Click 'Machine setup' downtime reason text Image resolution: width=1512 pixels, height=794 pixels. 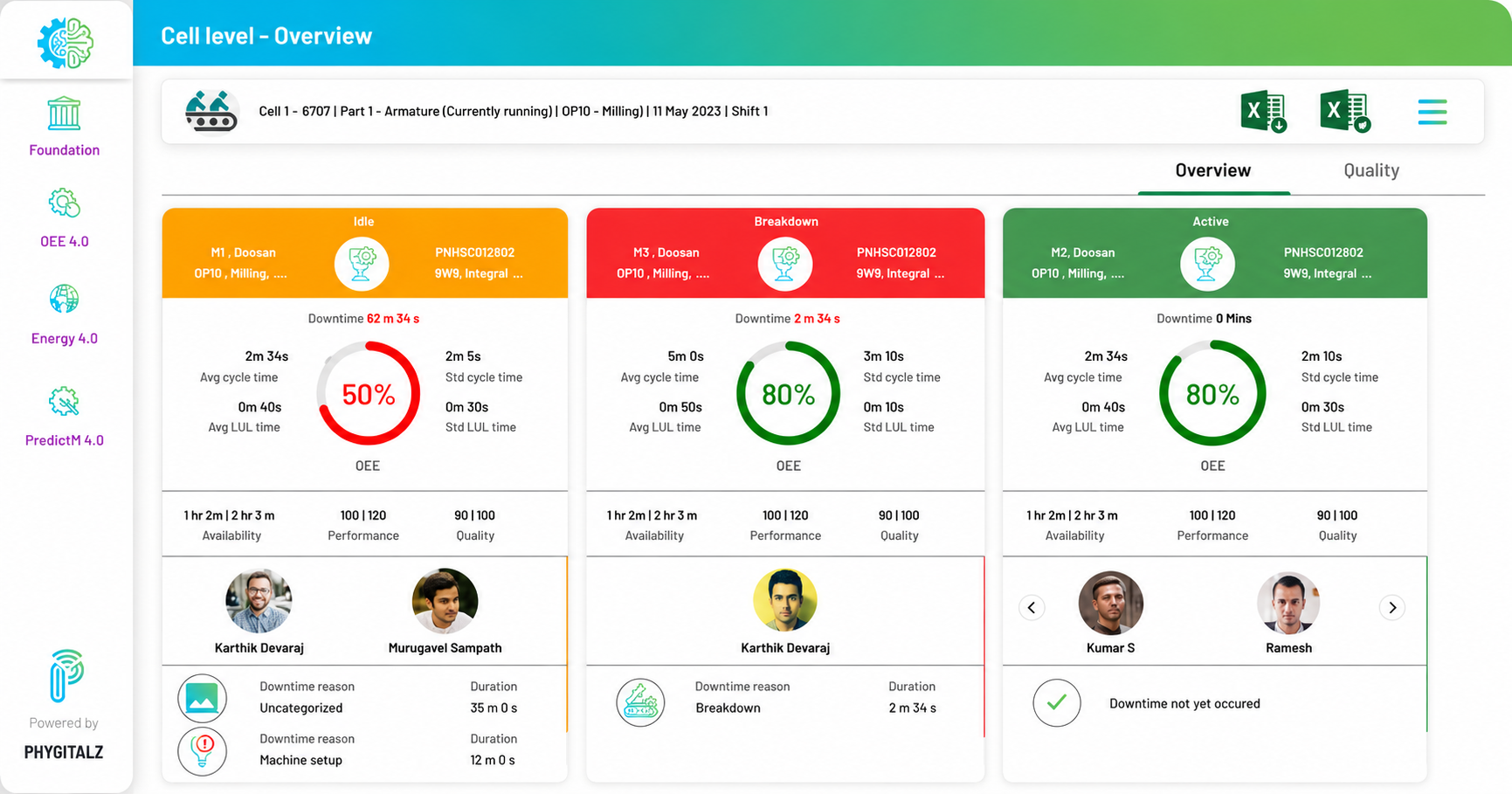pyautogui.click(x=300, y=760)
